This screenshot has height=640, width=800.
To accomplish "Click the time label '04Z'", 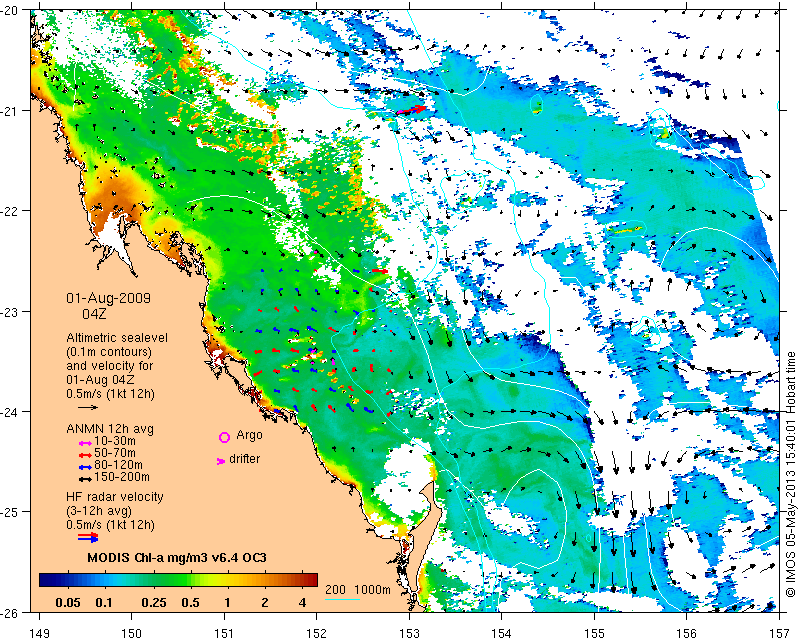I will pyautogui.click(x=94, y=314).
